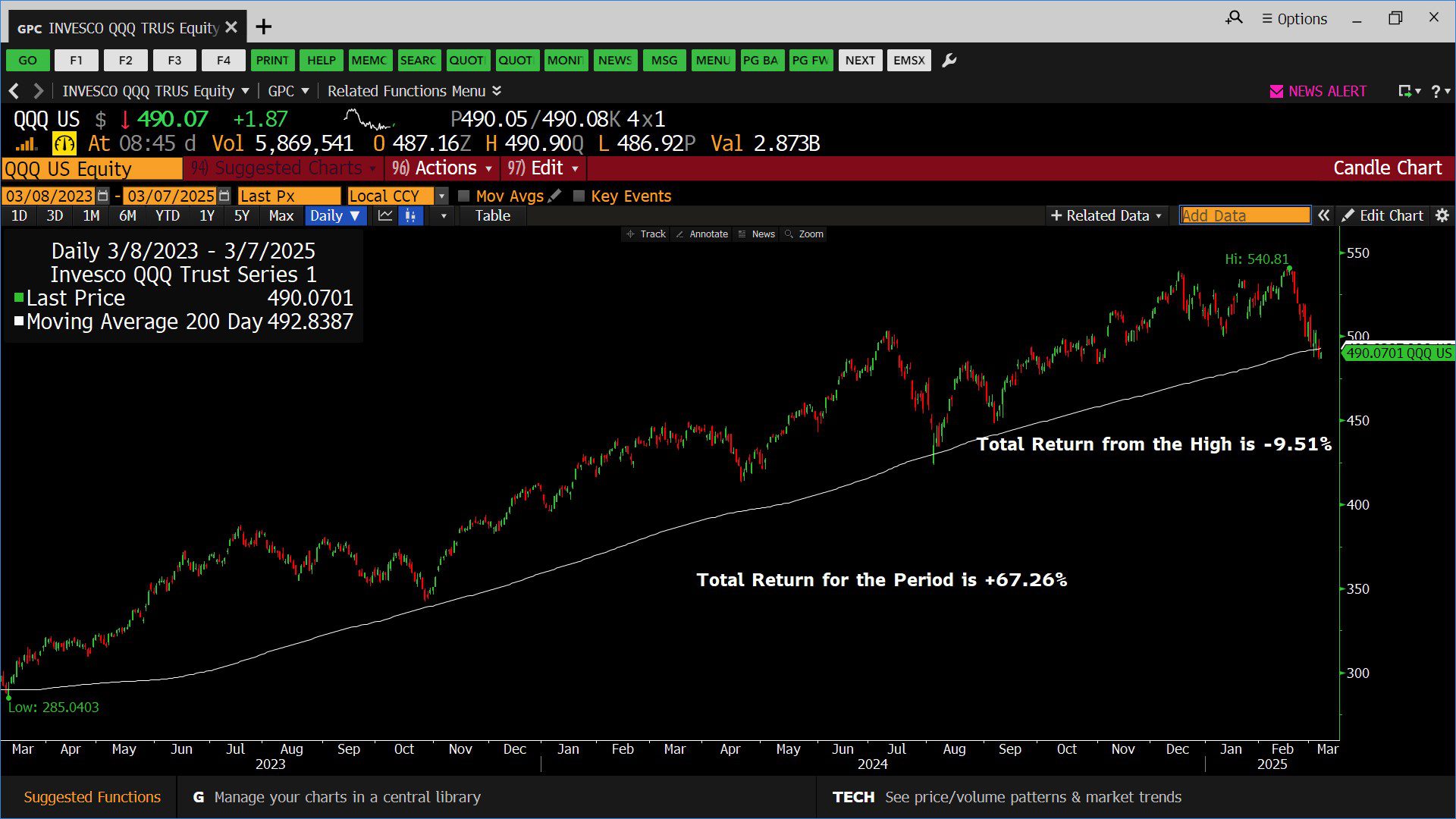
Task: Click the Add Data input field
Action: [x=1244, y=215]
